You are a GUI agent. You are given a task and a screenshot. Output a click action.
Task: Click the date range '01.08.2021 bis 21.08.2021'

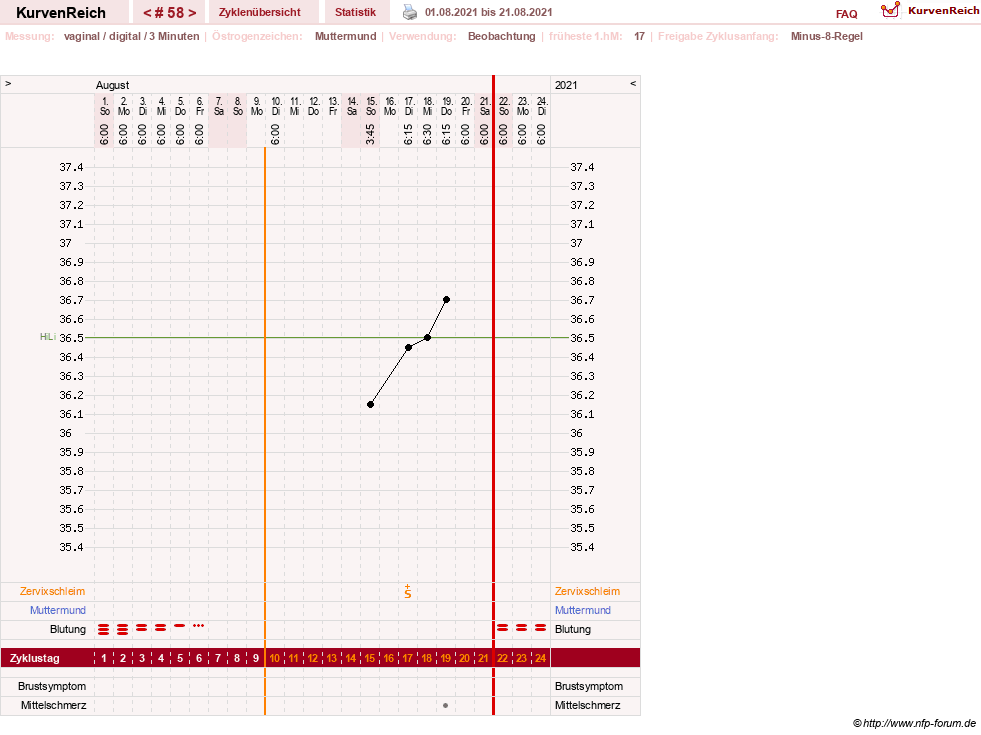[488, 12]
